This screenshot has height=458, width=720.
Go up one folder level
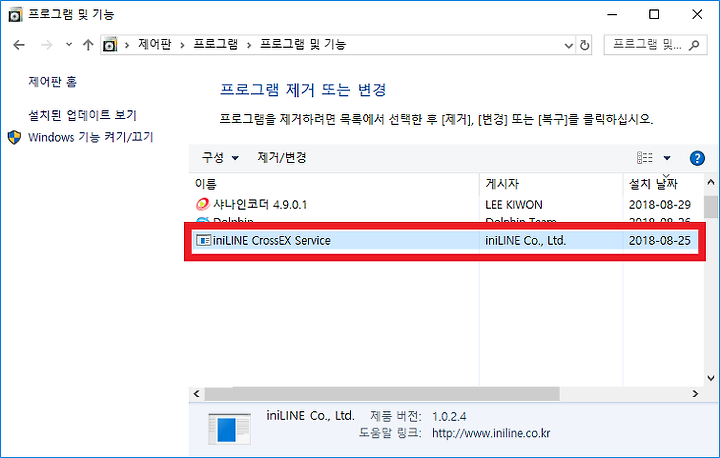point(88,45)
